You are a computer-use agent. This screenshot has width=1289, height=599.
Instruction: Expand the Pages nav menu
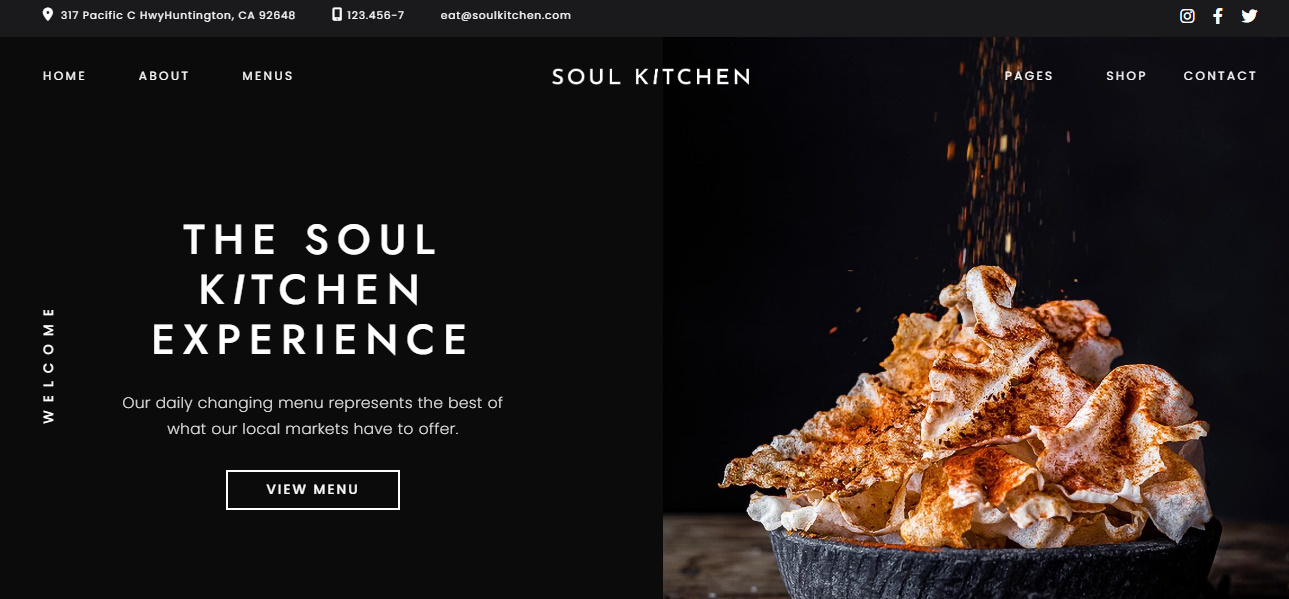(1029, 76)
